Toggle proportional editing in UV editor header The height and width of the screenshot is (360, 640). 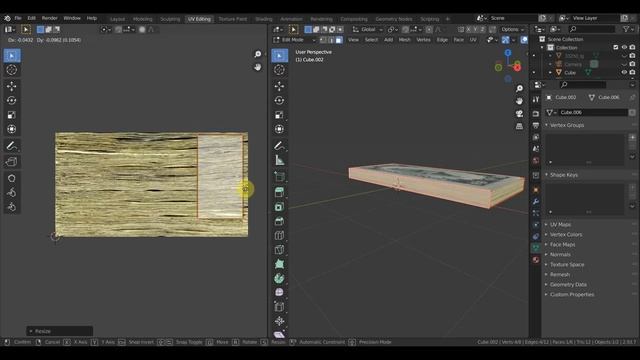[x=142, y=29]
